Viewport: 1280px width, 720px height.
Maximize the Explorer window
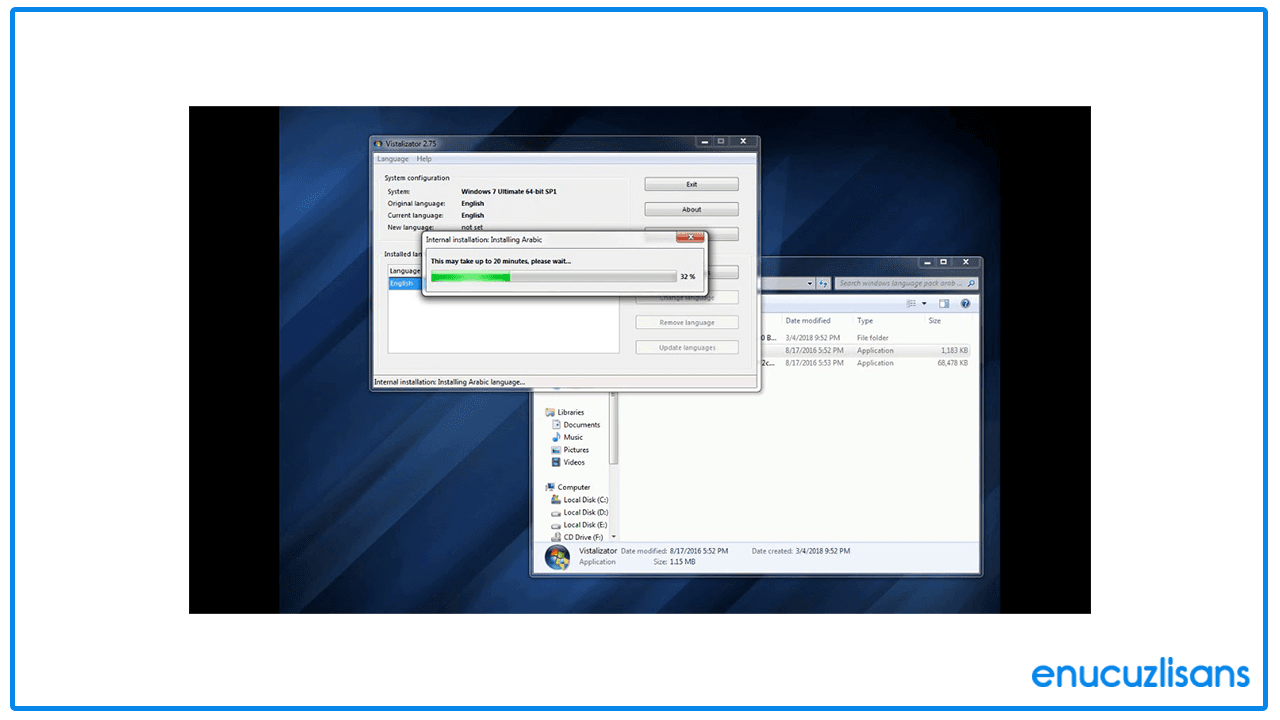click(943, 262)
